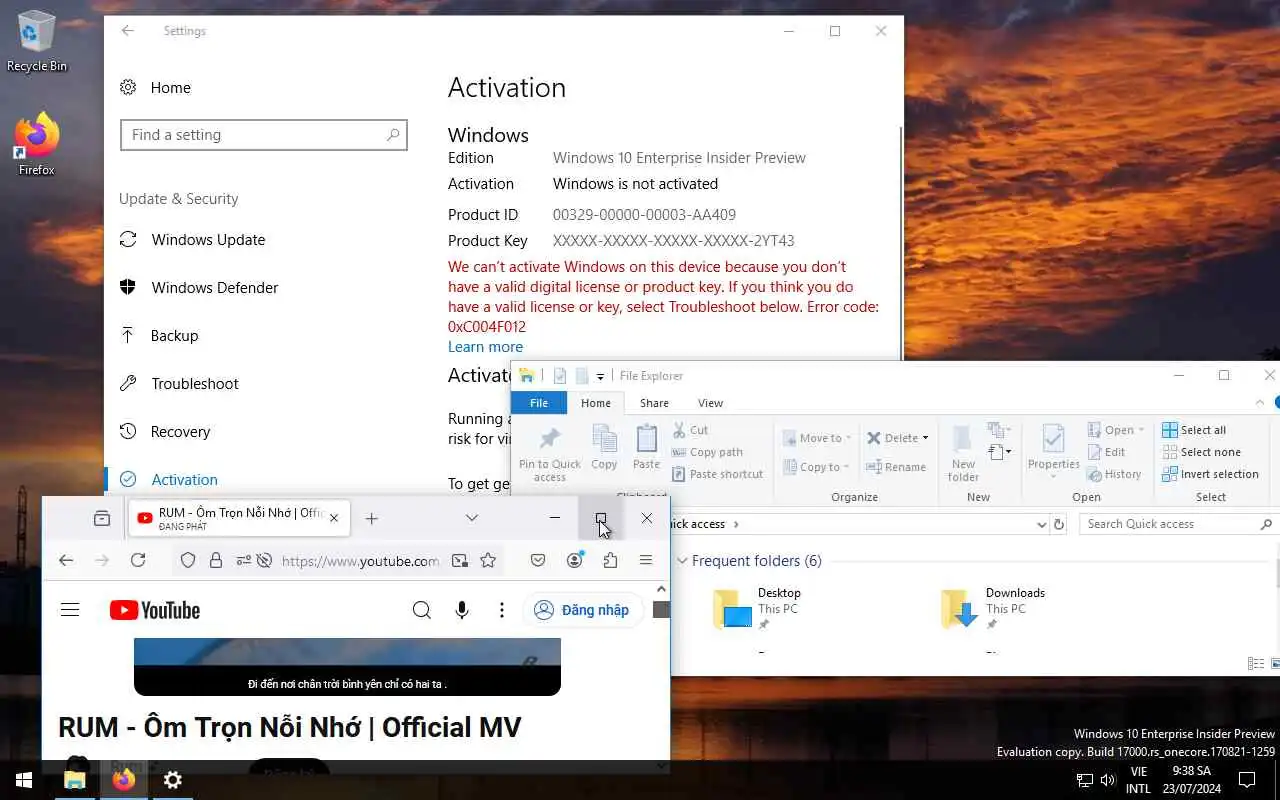Click New folder in the ribbon

[963, 454]
